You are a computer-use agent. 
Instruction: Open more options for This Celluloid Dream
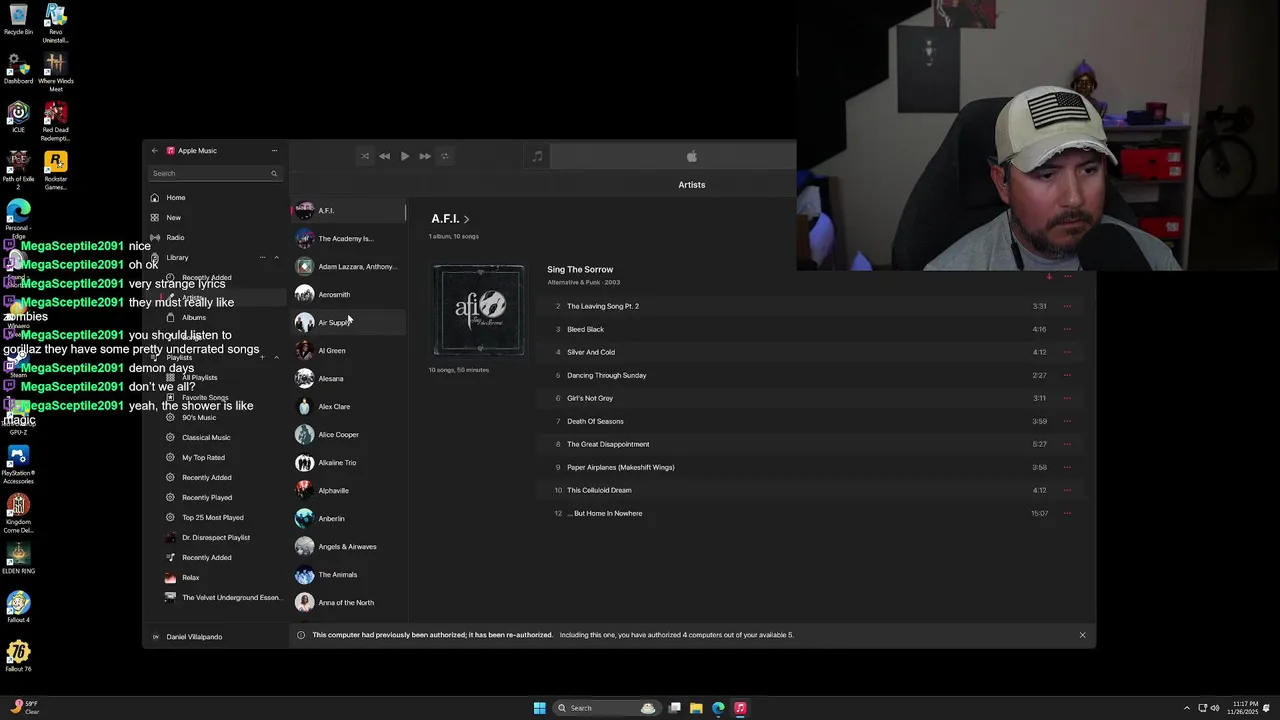click(x=1067, y=490)
